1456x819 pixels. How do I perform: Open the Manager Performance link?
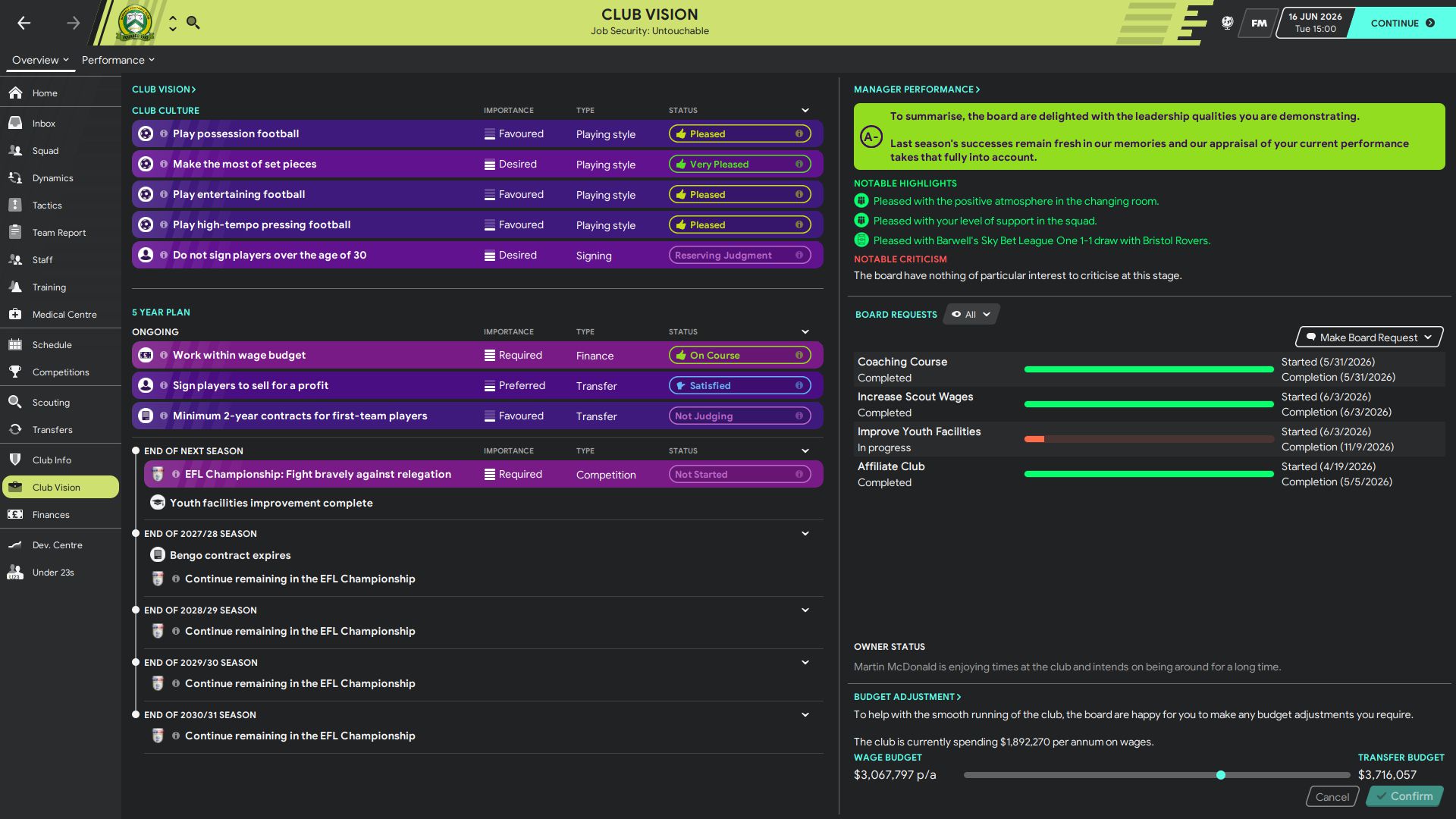[x=917, y=89]
